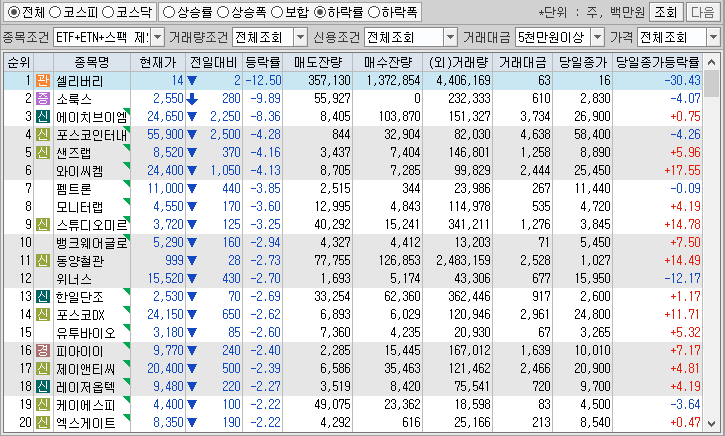Screen dimensions: 725x436
Task: Click the green corner marker on 유투바이오
Action: tap(127, 328)
